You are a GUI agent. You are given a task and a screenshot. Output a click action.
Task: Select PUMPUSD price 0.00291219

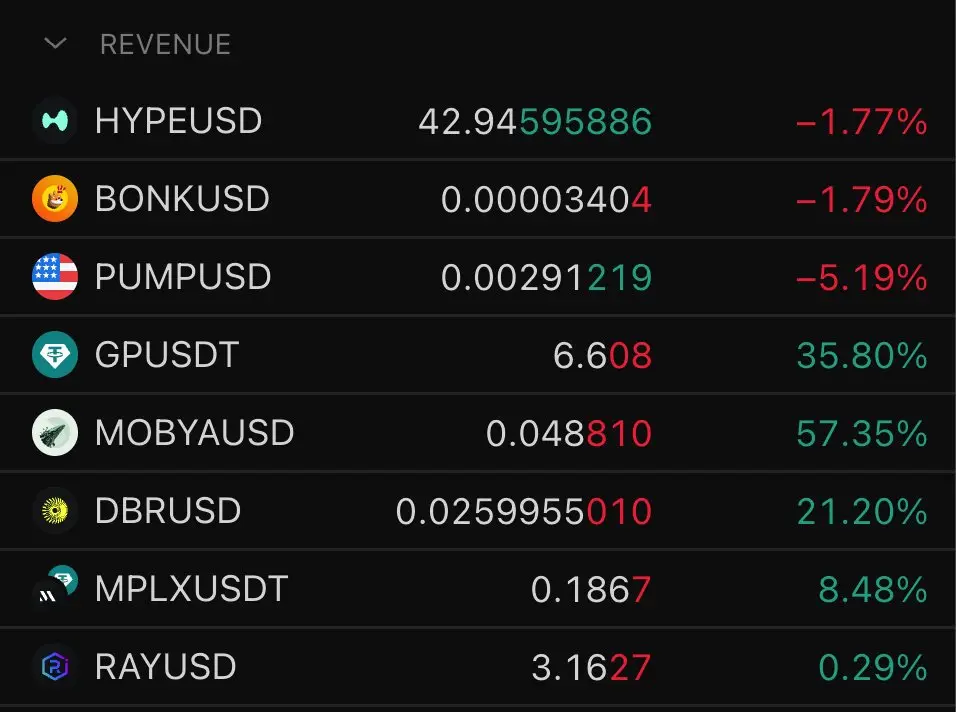tap(546, 277)
